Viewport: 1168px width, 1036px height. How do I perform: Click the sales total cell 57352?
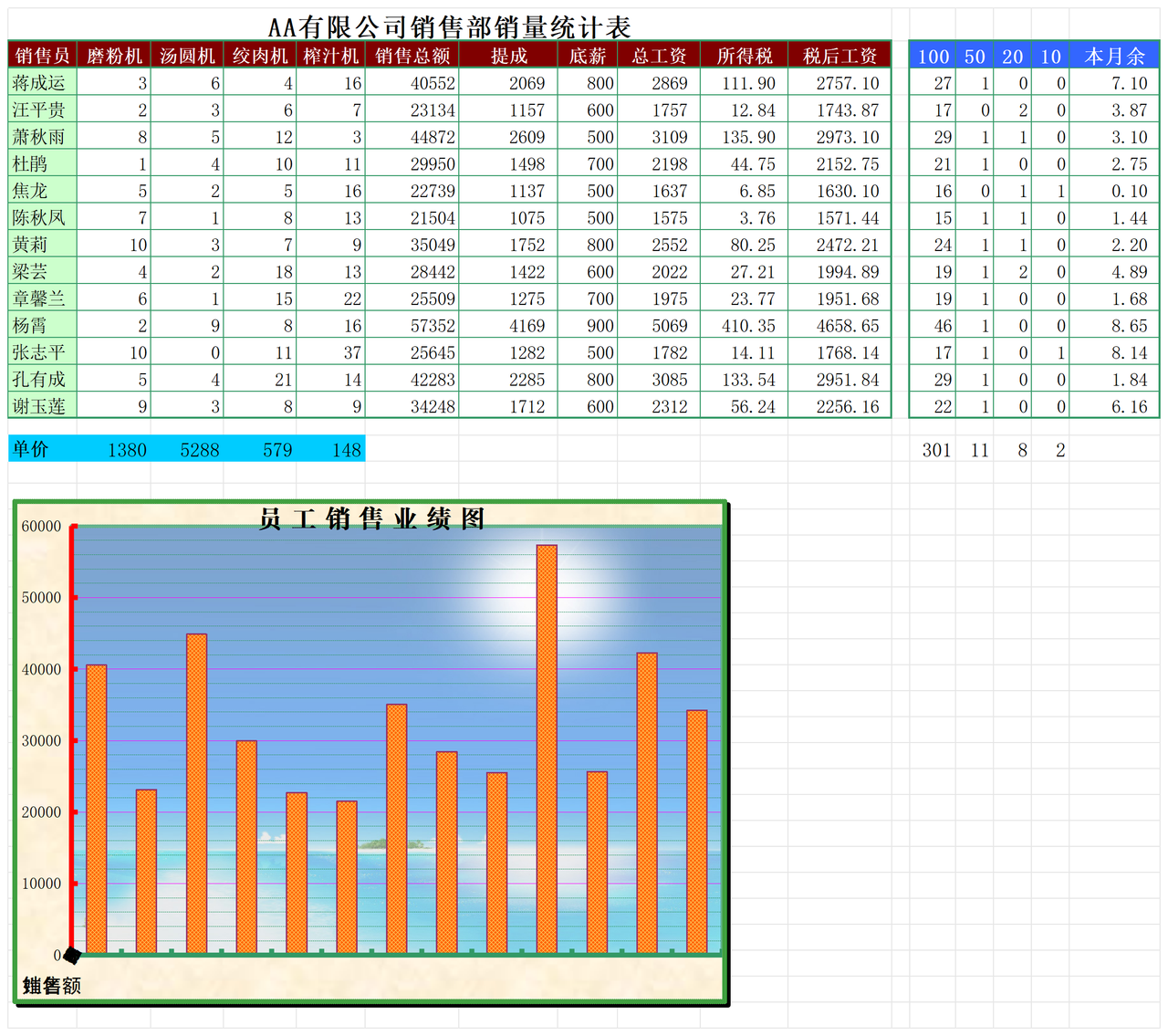[432, 326]
